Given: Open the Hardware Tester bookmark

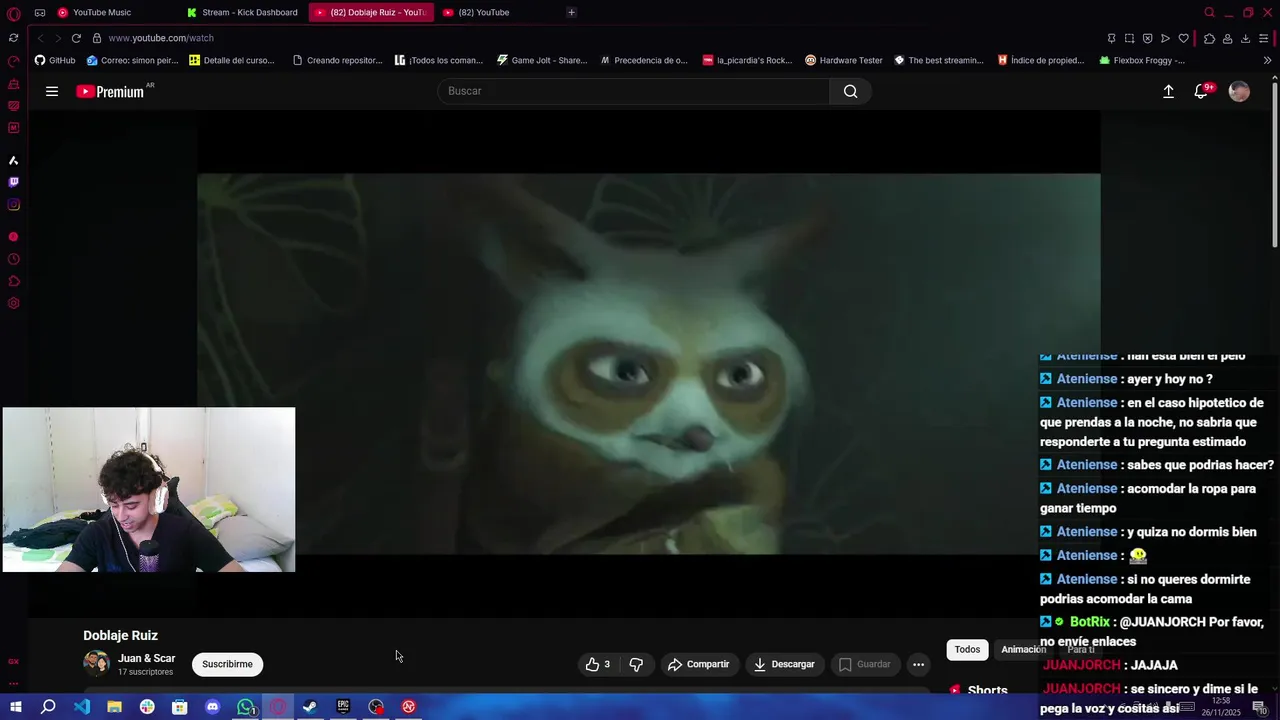Looking at the screenshot, I should pyautogui.click(x=843, y=60).
